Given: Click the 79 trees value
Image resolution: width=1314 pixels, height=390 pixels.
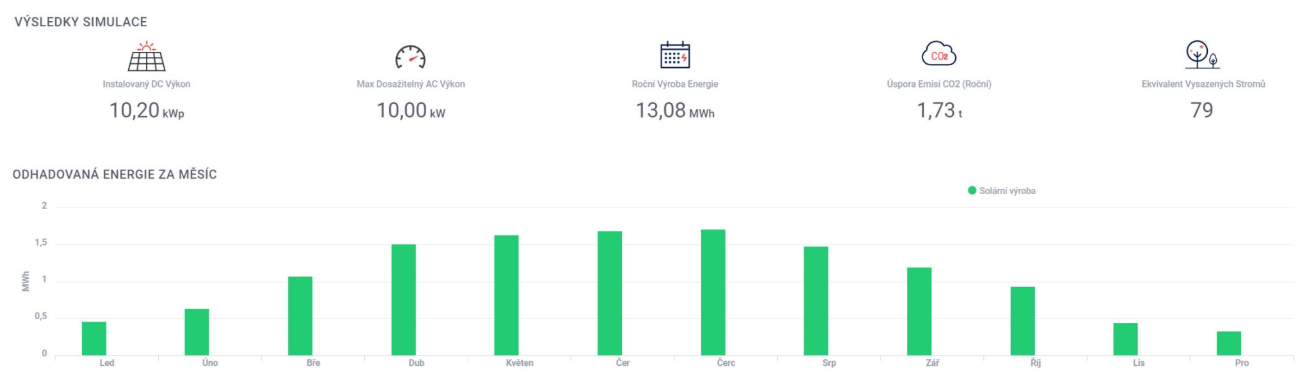Looking at the screenshot, I should click(1202, 111).
